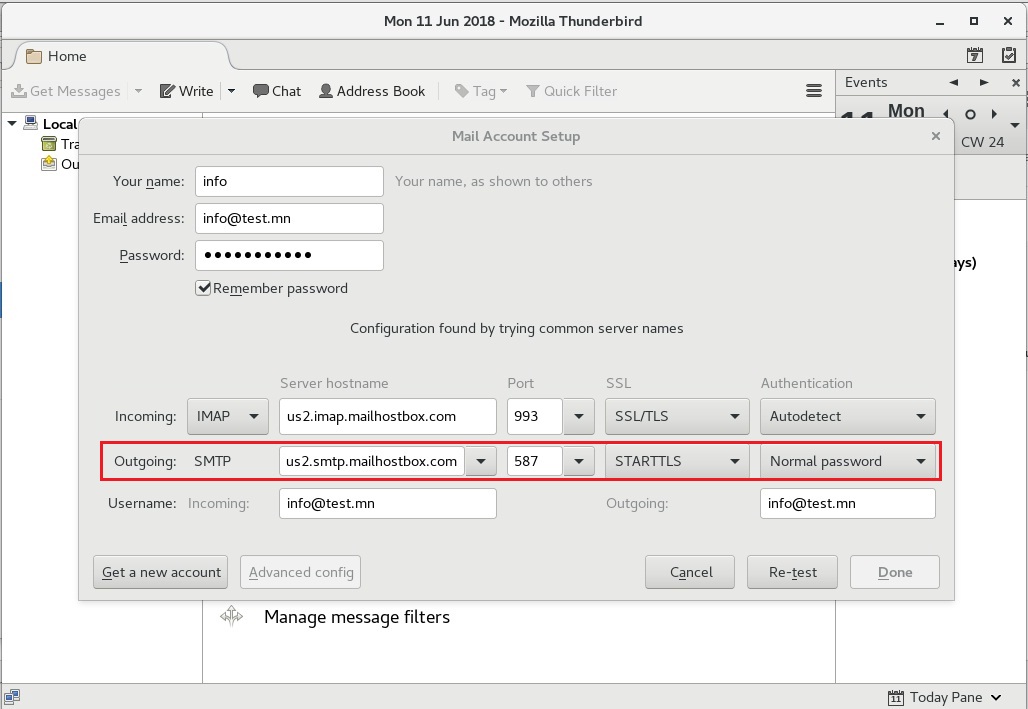The image size is (1028, 709).
Task: Collapse the Local Folders tree
Action: point(12,123)
